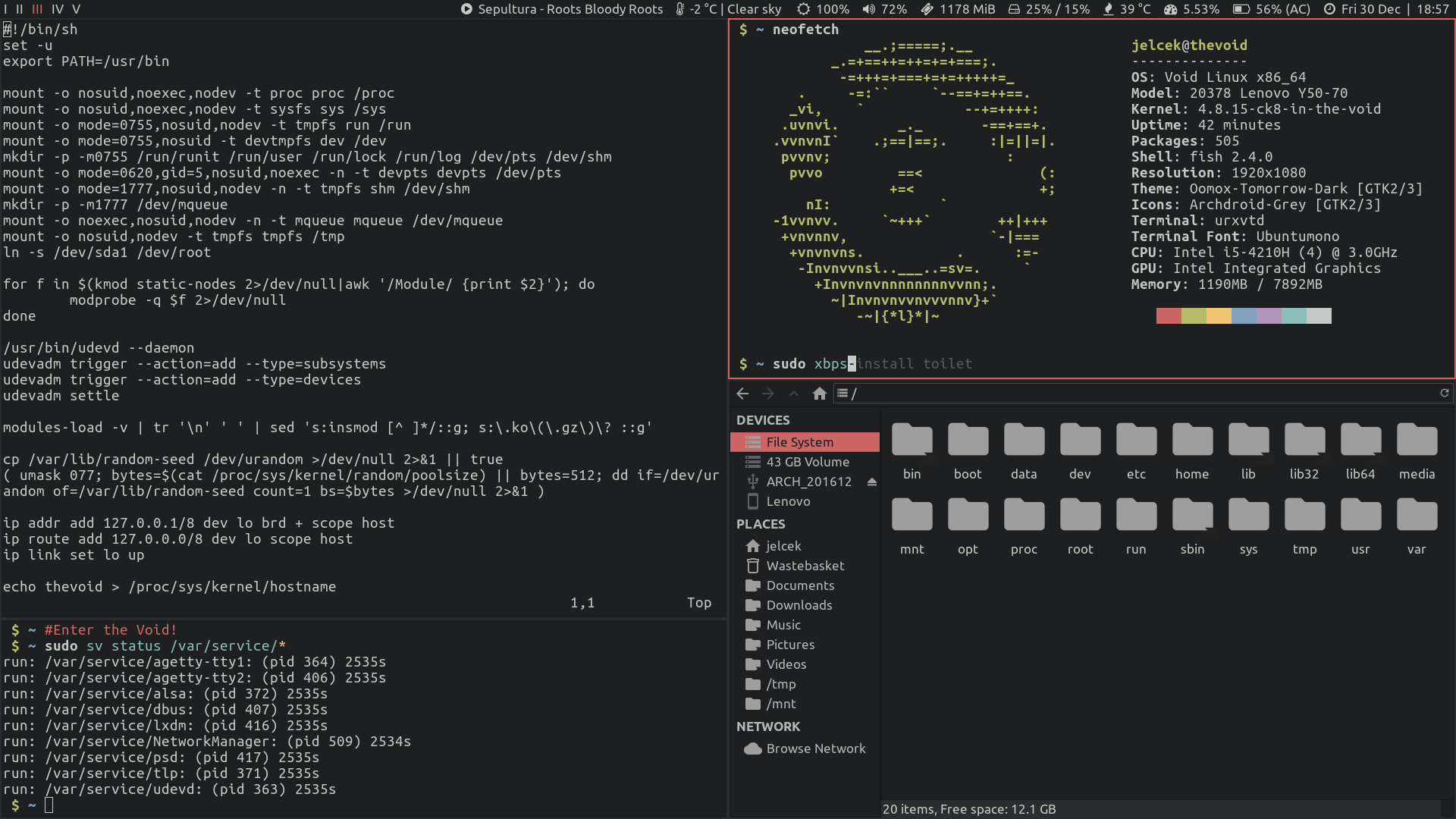Open the data folder
Screen dimensions: 1456x819
point(1024,452)
